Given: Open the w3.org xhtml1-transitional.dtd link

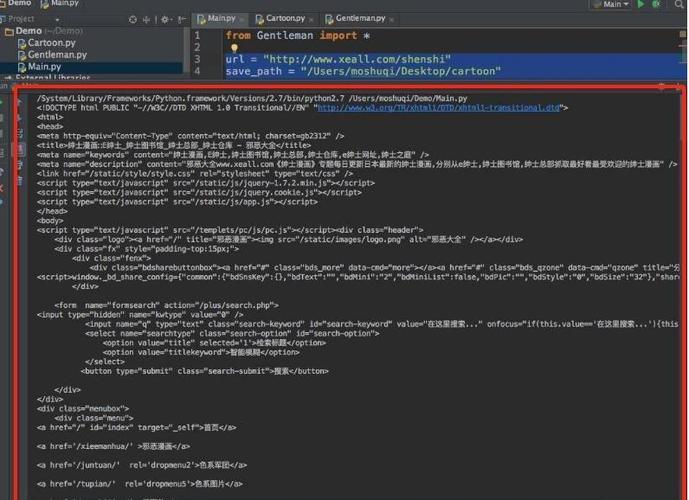Looking at the screenshot, I should point(439,108).
